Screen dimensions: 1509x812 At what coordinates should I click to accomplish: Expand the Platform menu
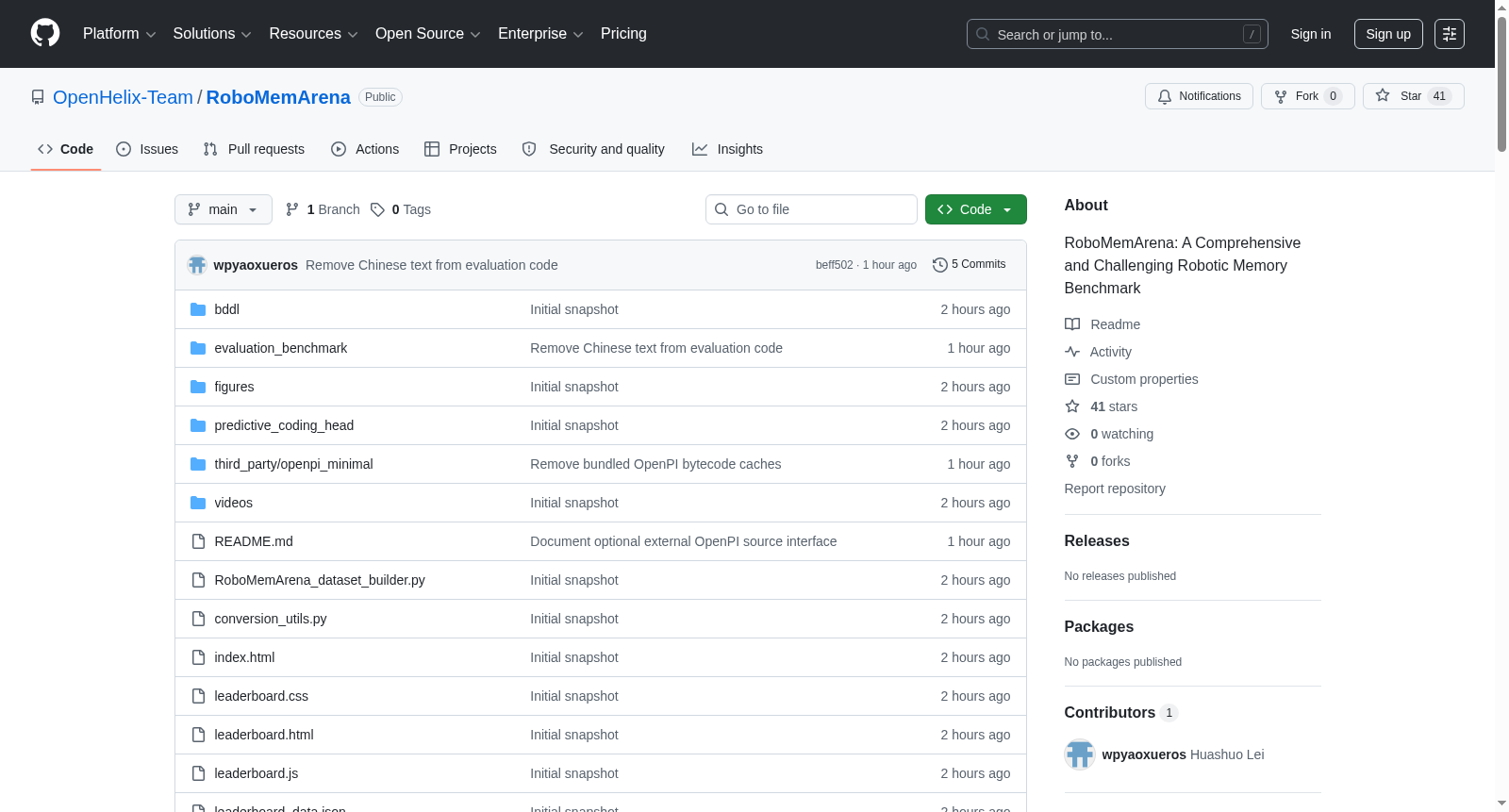tap(120, 34)
